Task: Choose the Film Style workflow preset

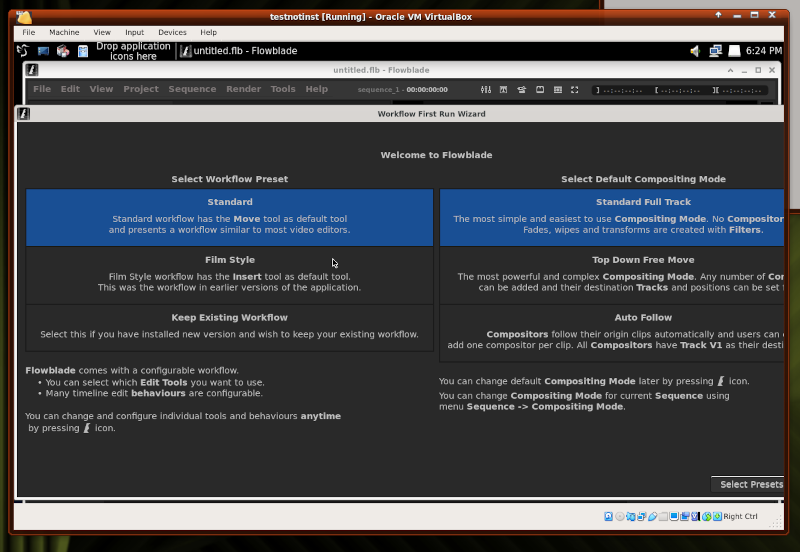Action: click(229, 275)
